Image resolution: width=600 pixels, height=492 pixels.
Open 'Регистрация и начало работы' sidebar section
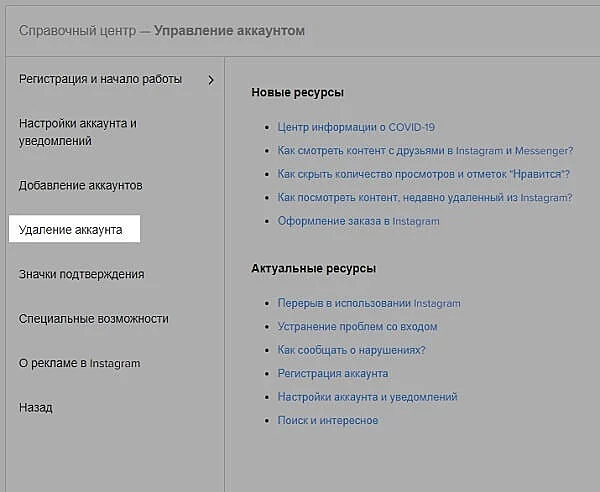coord(100,80)
